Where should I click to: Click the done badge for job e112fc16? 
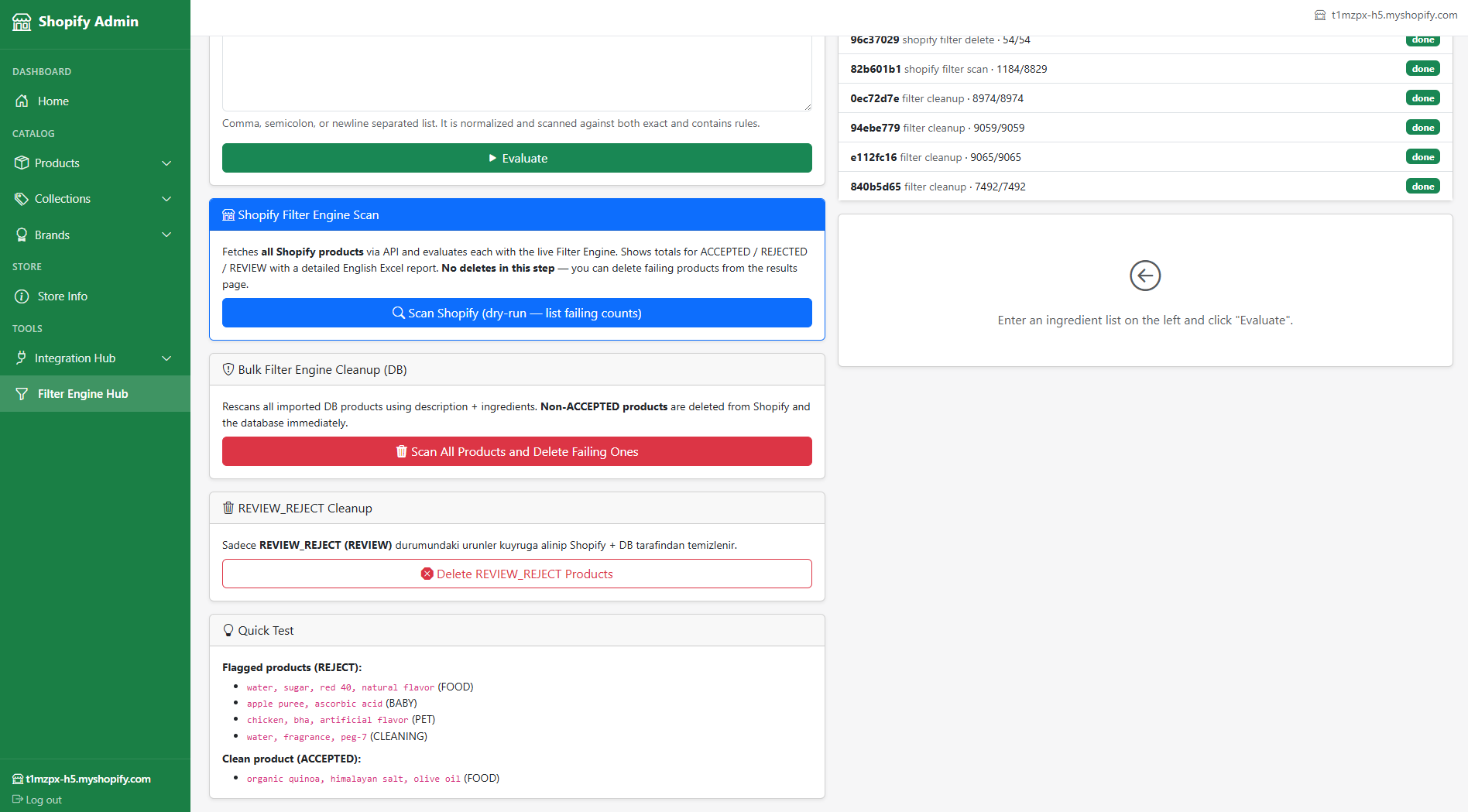coord(1423,157)
